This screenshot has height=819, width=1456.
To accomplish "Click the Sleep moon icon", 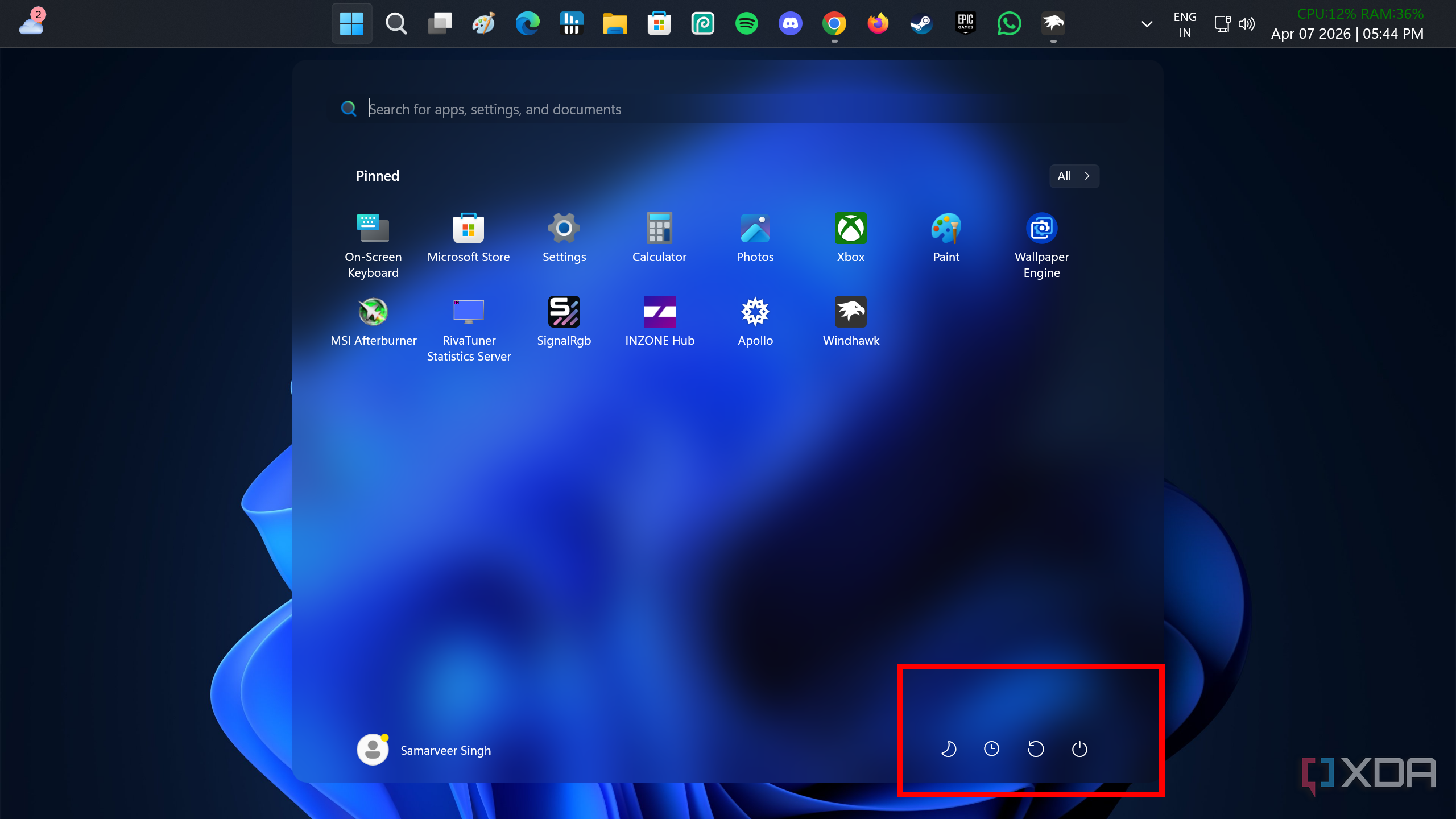I will 948,749.
